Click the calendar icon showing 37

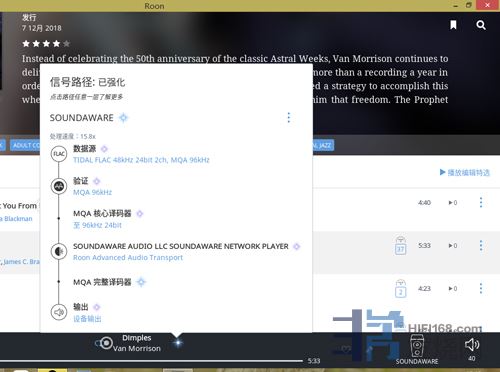(x=400, y=246)
